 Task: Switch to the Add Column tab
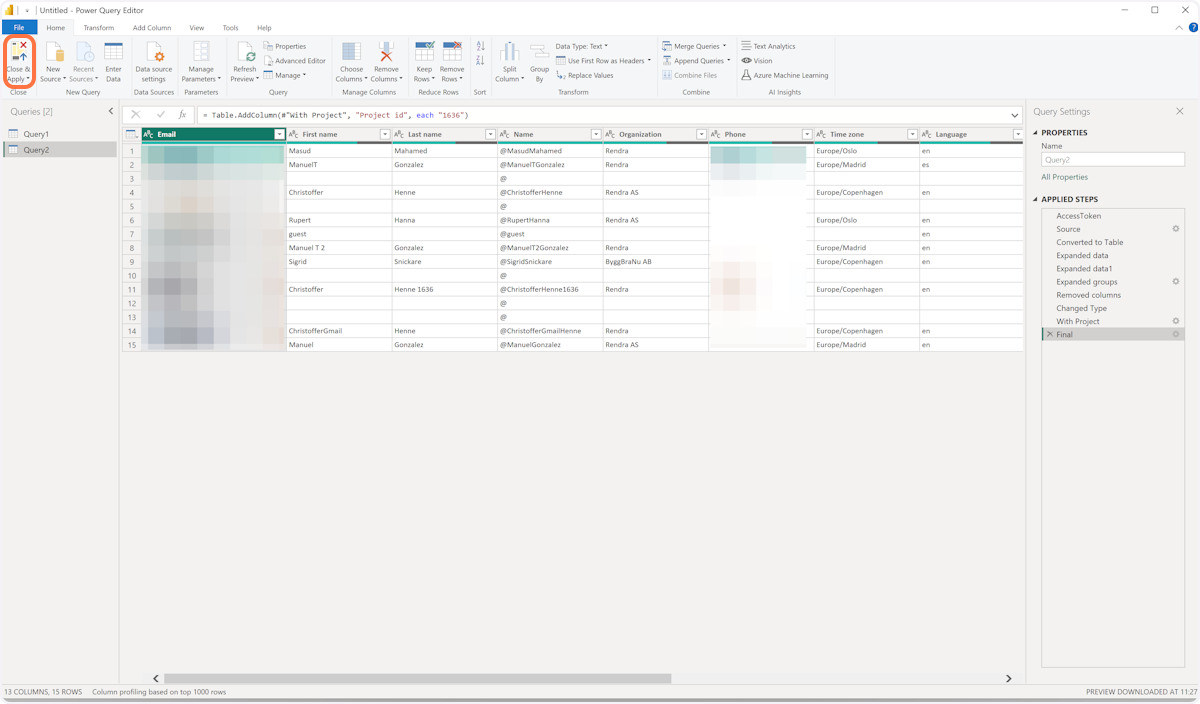pyautogui.click(x=152, y=28)
